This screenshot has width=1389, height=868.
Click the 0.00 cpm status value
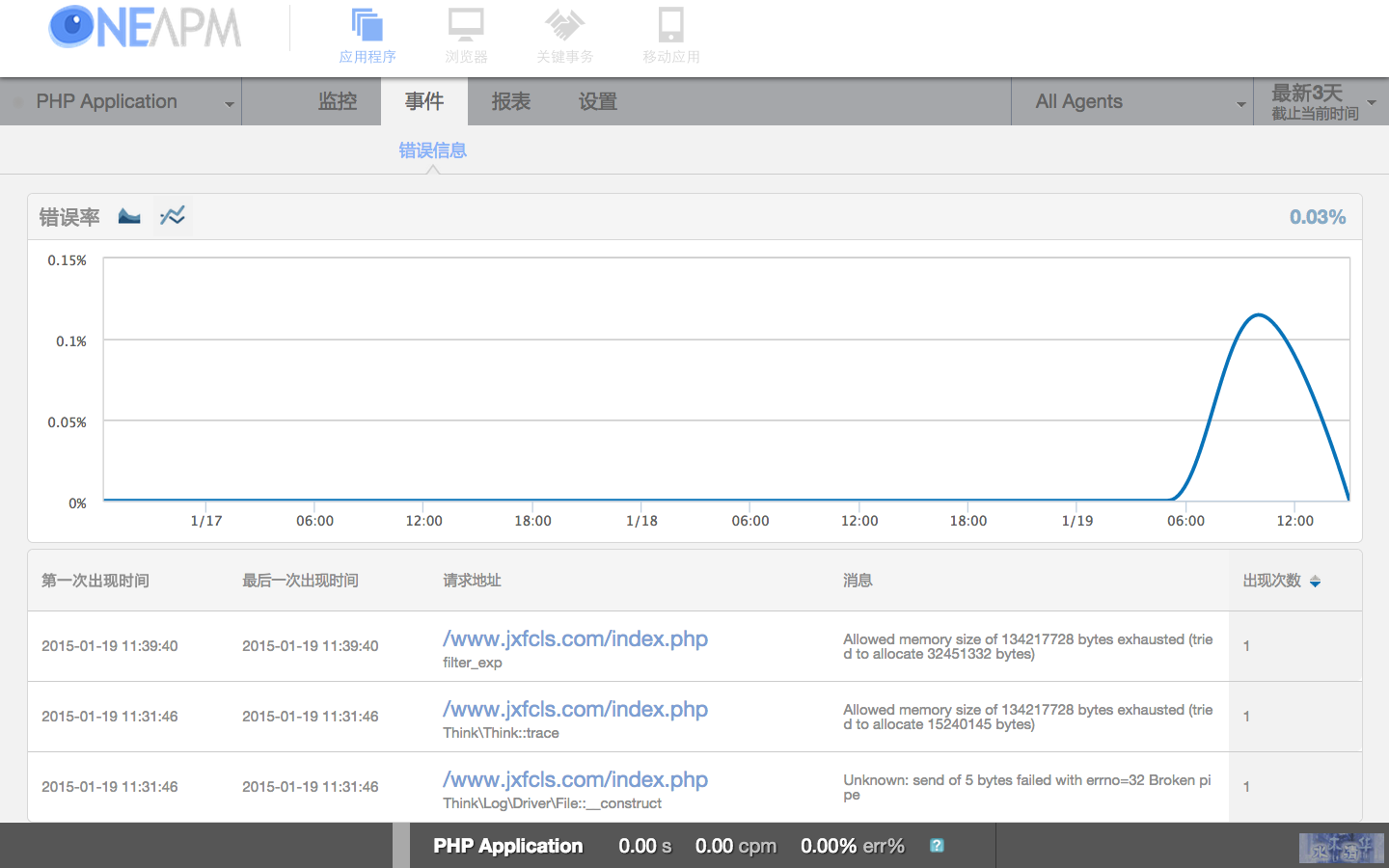[736, 846]
